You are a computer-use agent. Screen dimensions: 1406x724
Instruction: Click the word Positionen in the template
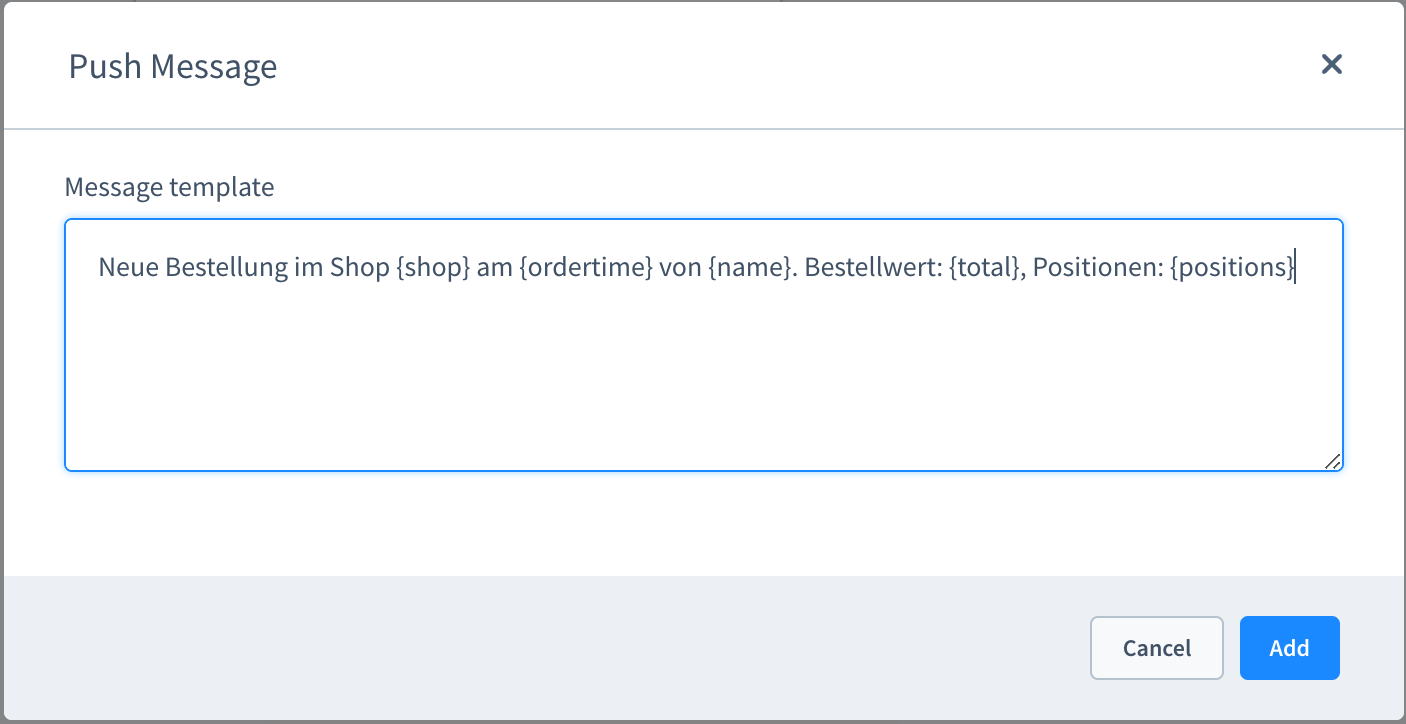coord(1096,268)
